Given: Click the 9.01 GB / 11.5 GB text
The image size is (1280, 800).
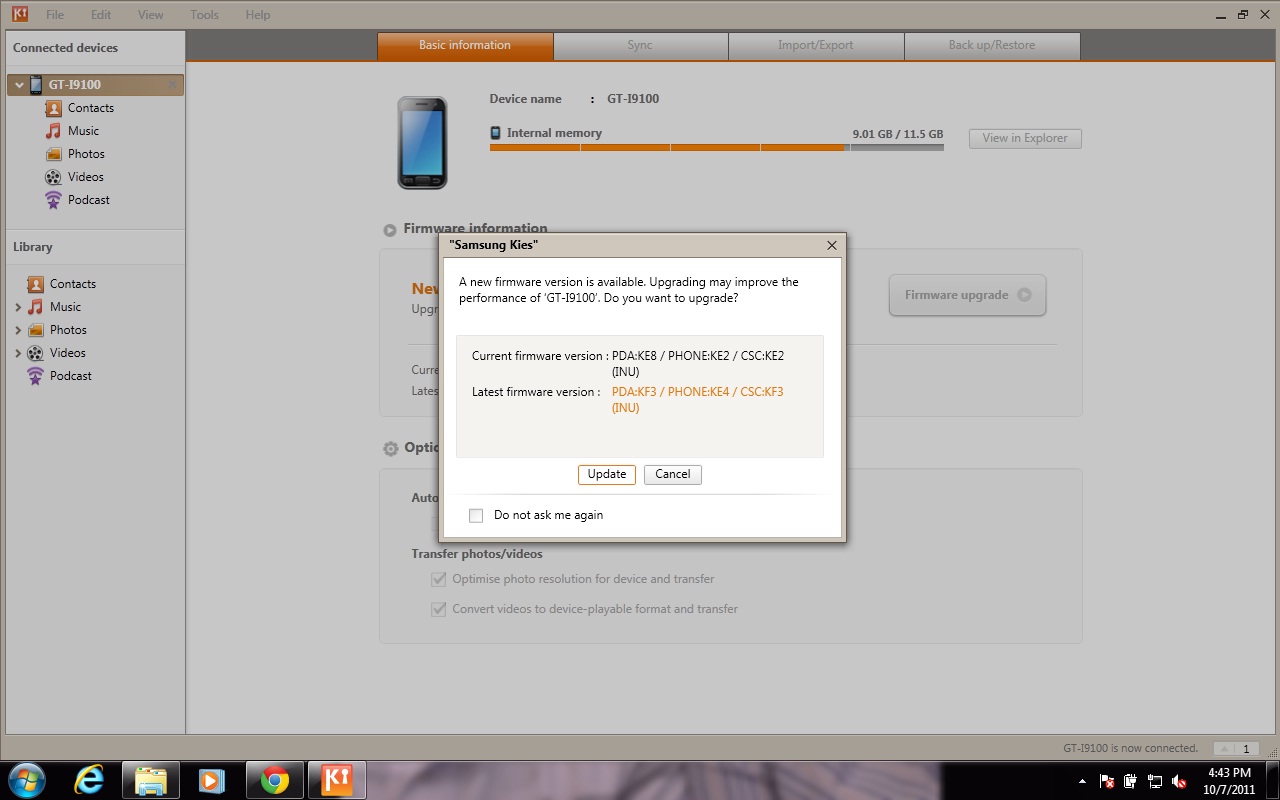Looking at the screenshot, I should [x=898, y=134].
